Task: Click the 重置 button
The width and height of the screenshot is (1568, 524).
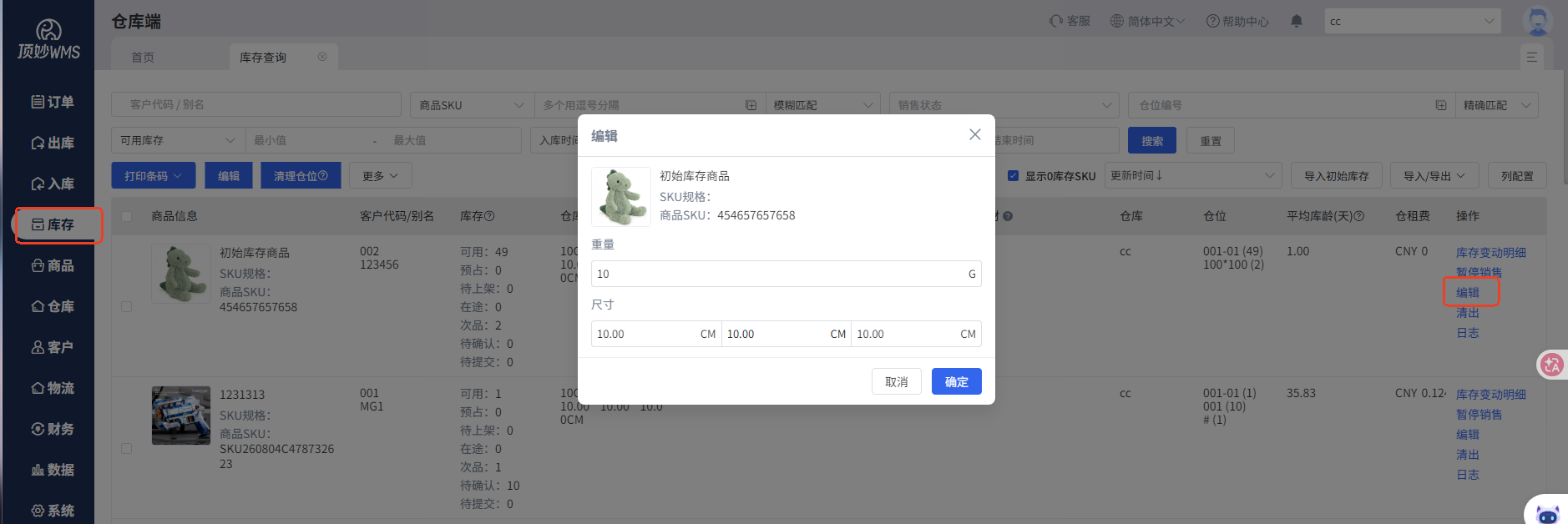Action: click(x=1211, y=140)
